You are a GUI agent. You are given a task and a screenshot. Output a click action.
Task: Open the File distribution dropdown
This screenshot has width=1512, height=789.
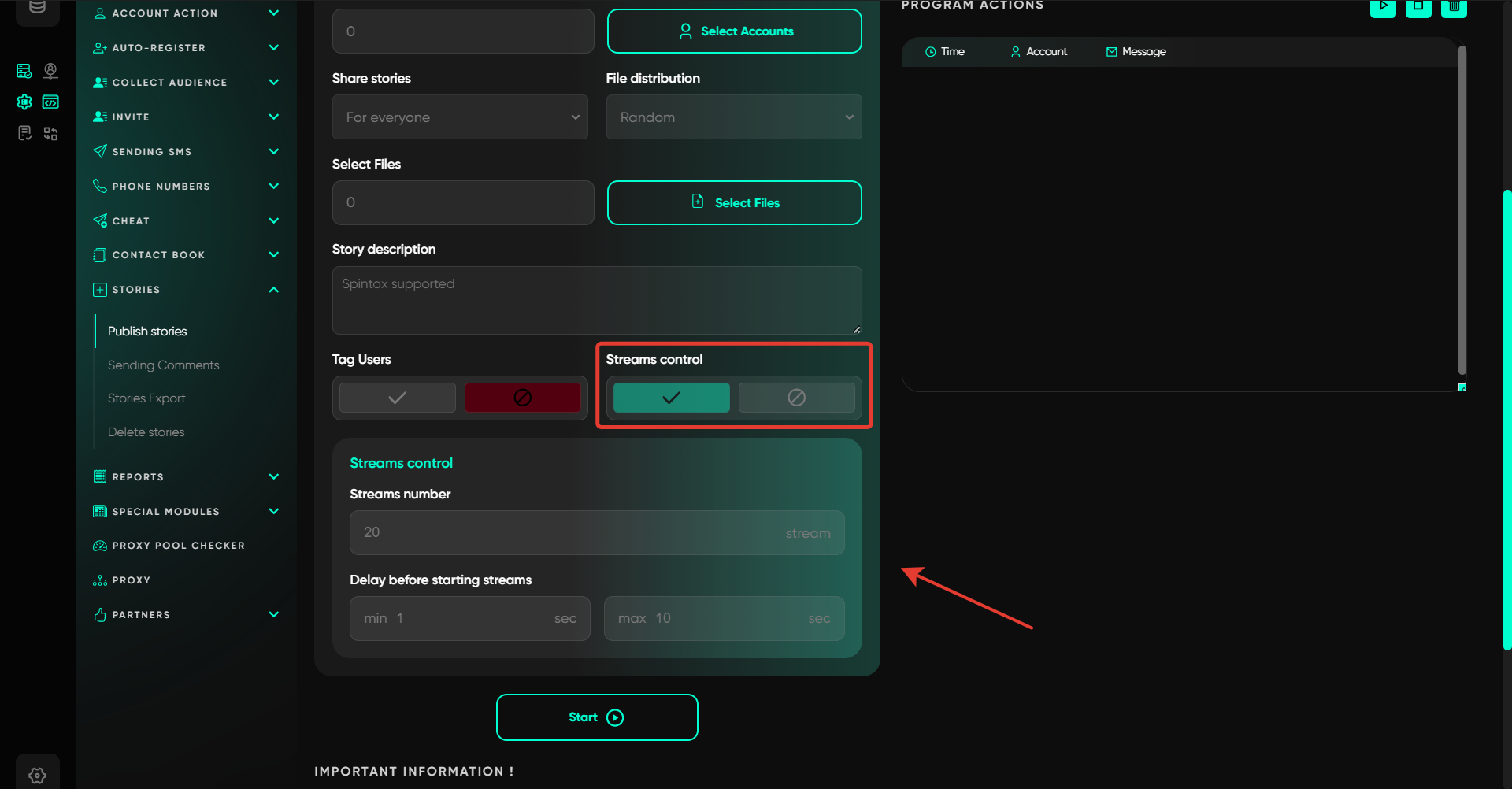pyautogui.click(x=733, y=117)
